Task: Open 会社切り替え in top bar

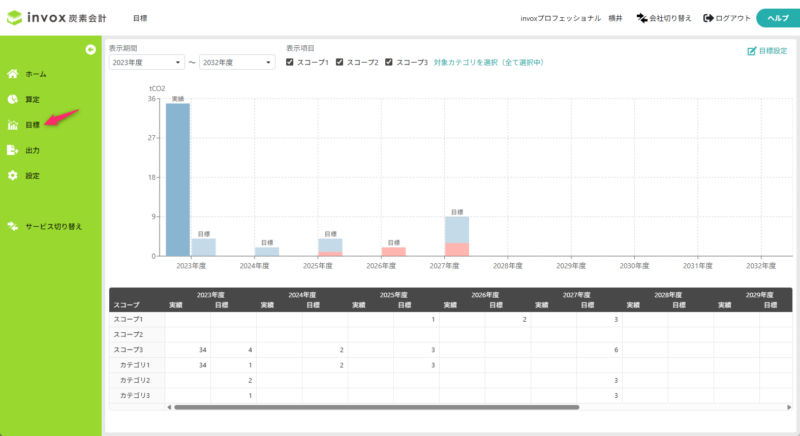Action: (663, 18)
